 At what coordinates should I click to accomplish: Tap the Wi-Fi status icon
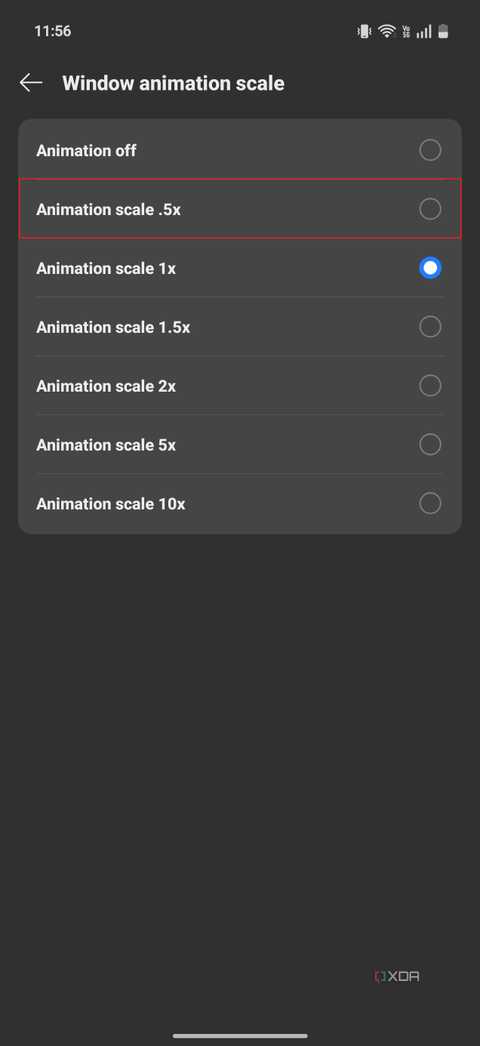387,31
